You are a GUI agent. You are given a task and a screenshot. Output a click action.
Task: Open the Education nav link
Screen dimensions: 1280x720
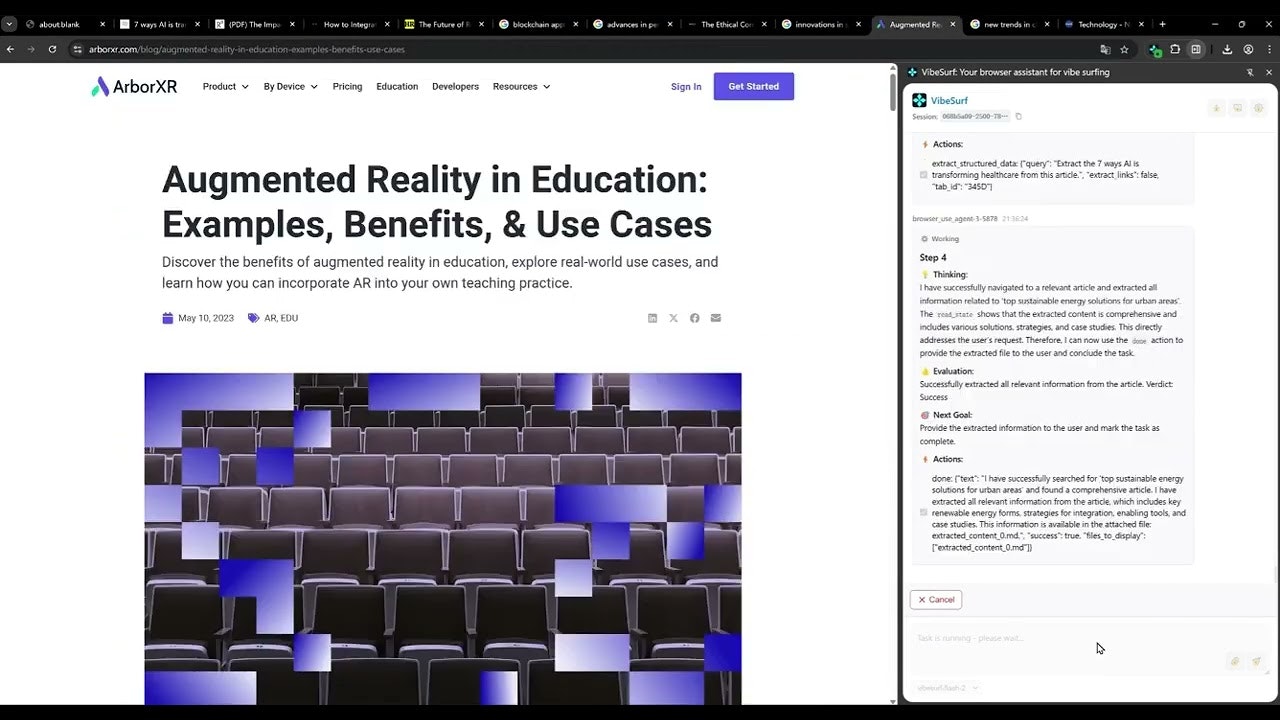[x=397, y=87]
